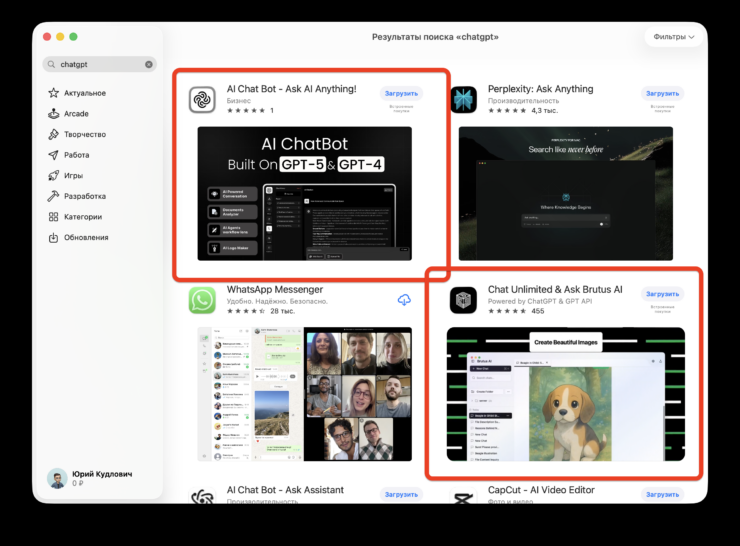
Task: Click the CapCut app icon
Action: coord(463,499)
